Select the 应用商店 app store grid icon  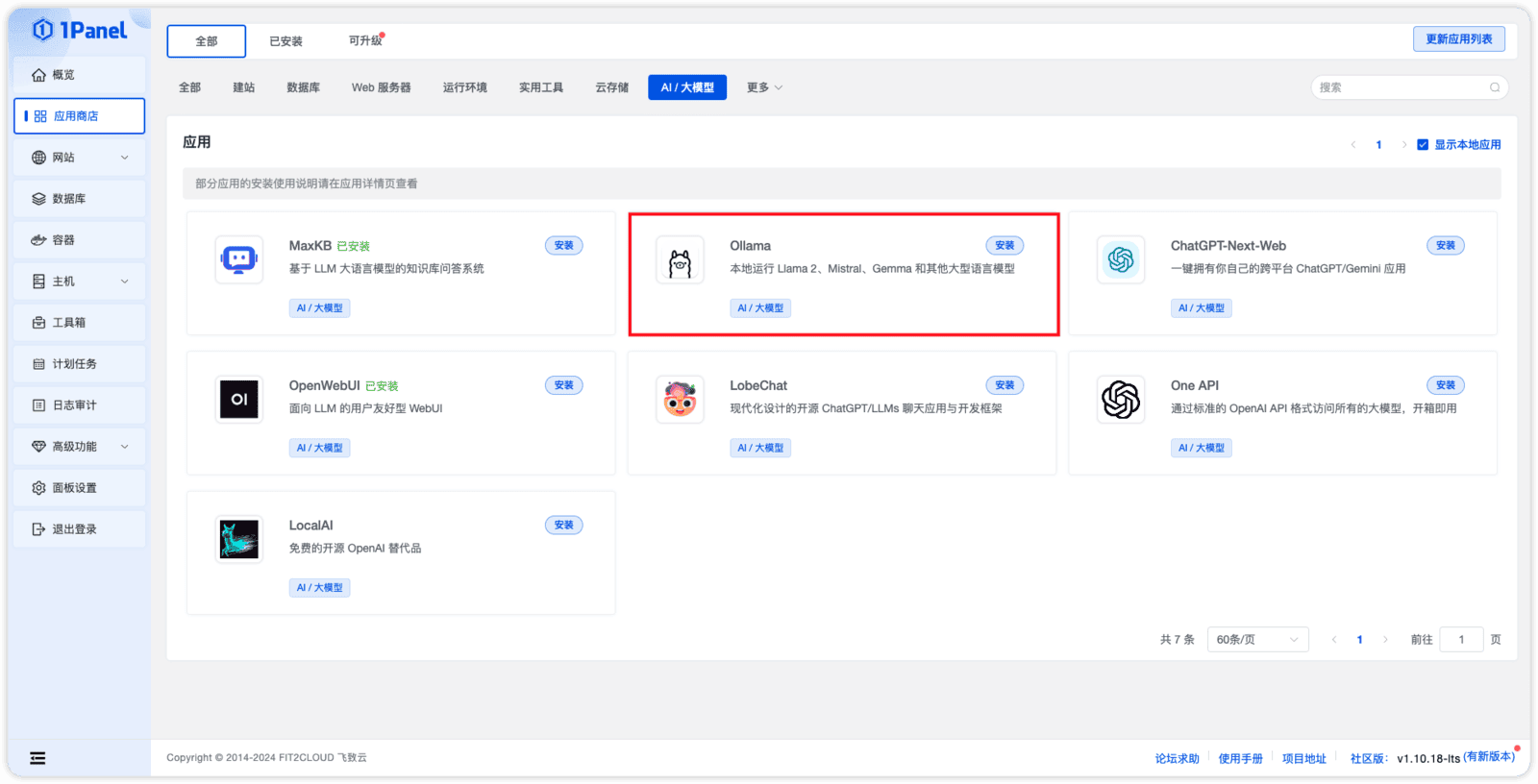(40, 116)
